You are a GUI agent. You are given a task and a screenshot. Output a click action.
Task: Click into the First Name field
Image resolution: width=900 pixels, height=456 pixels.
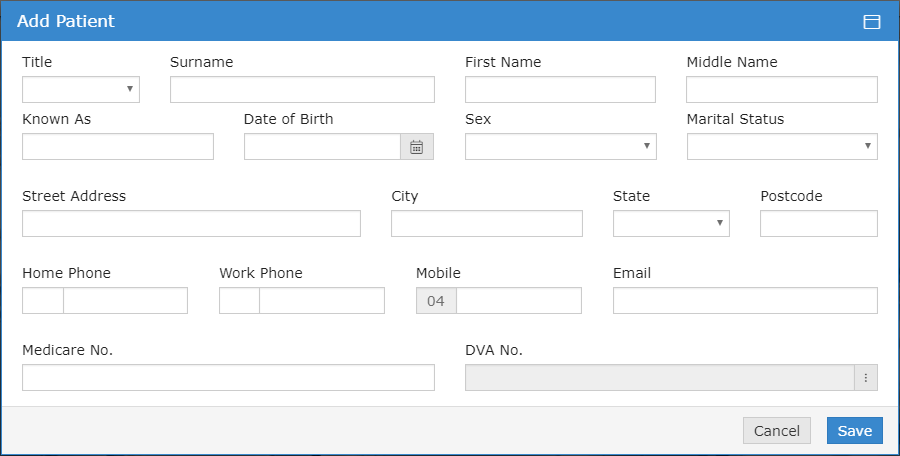pyautogui.click(x=560, y=90)
